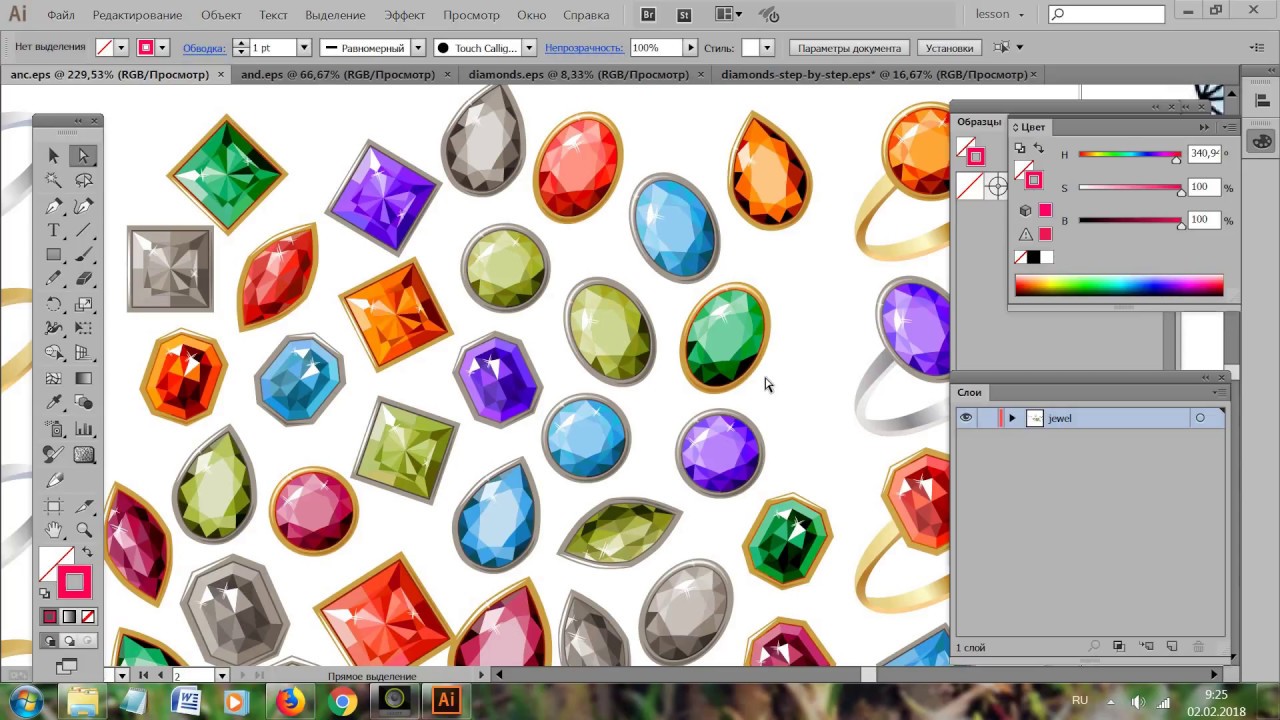Pick the Eraser tool

click(84, 280)
